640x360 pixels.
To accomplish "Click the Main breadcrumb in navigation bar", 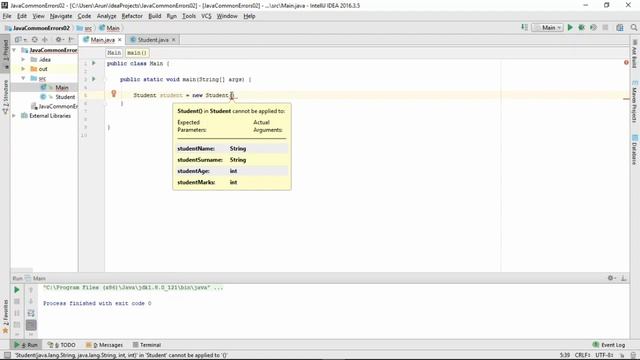I will 109,28.
